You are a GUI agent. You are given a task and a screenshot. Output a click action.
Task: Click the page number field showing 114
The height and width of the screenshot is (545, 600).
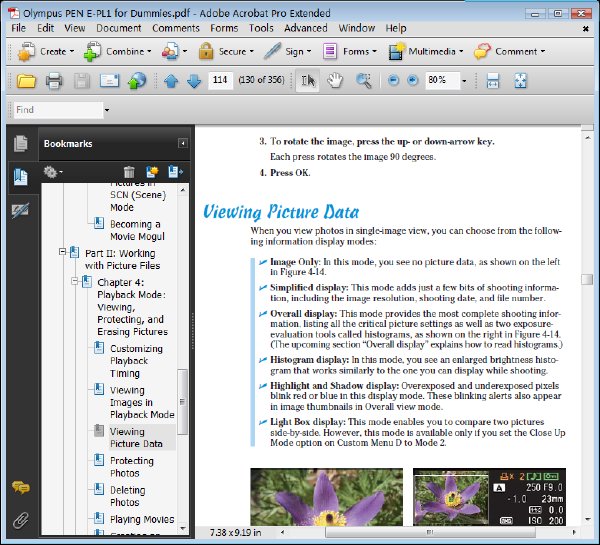pyautogui.click(x=220, y=80)
